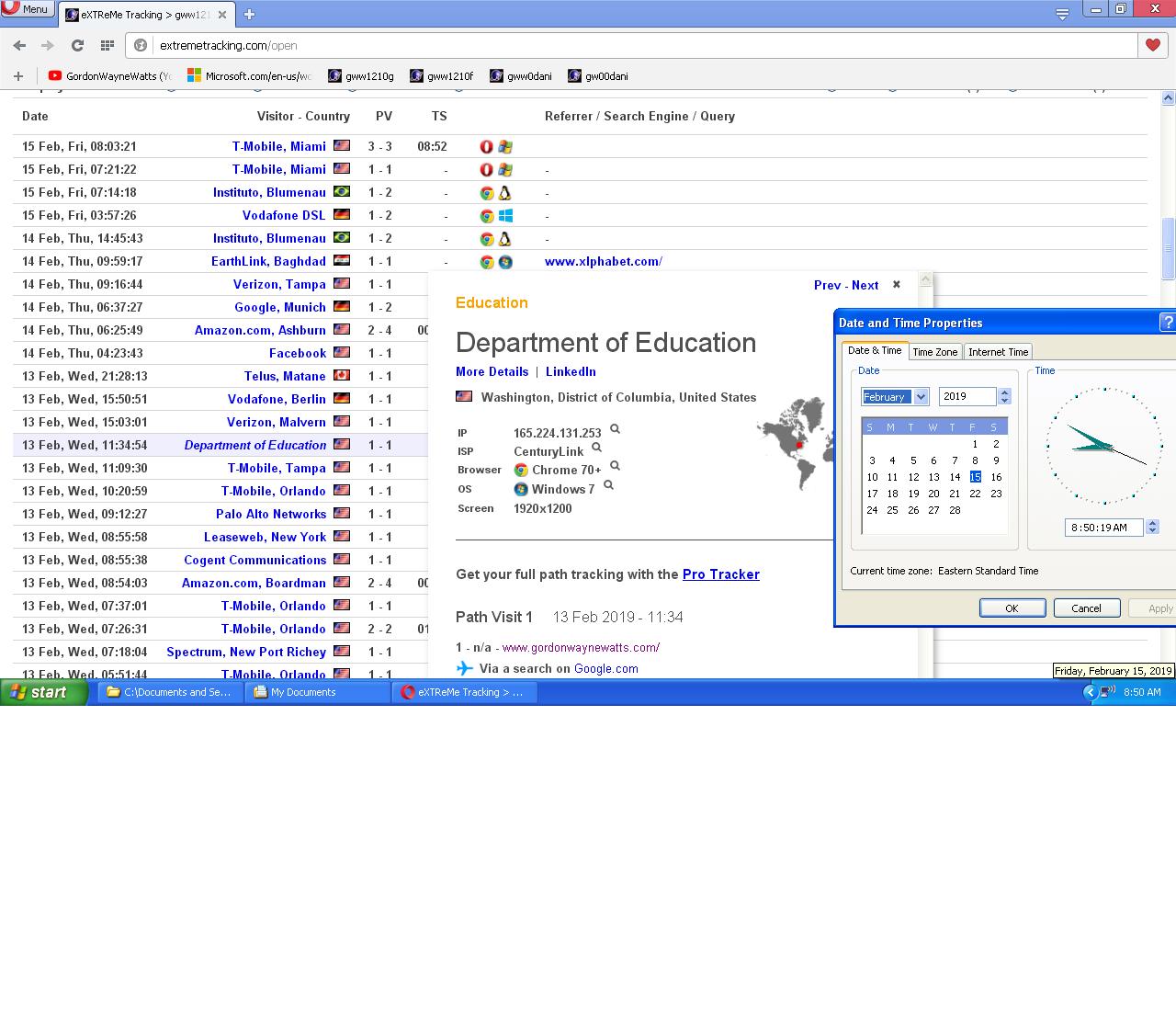
Task: Open the Speed Dial grid icon
Action: tap(107, 45)
